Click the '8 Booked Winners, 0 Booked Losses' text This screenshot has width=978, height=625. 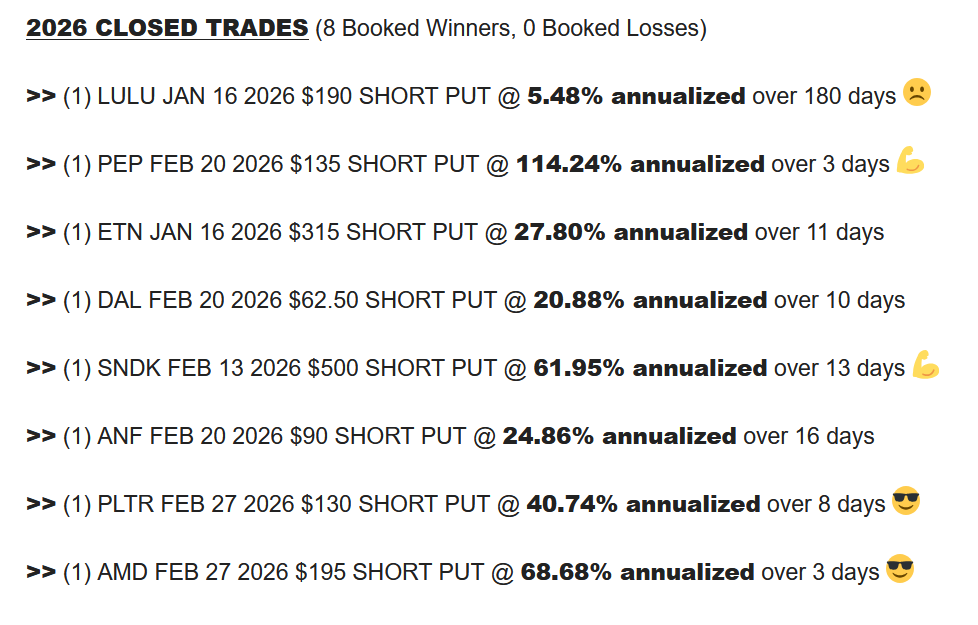click(x=510, y=29)
